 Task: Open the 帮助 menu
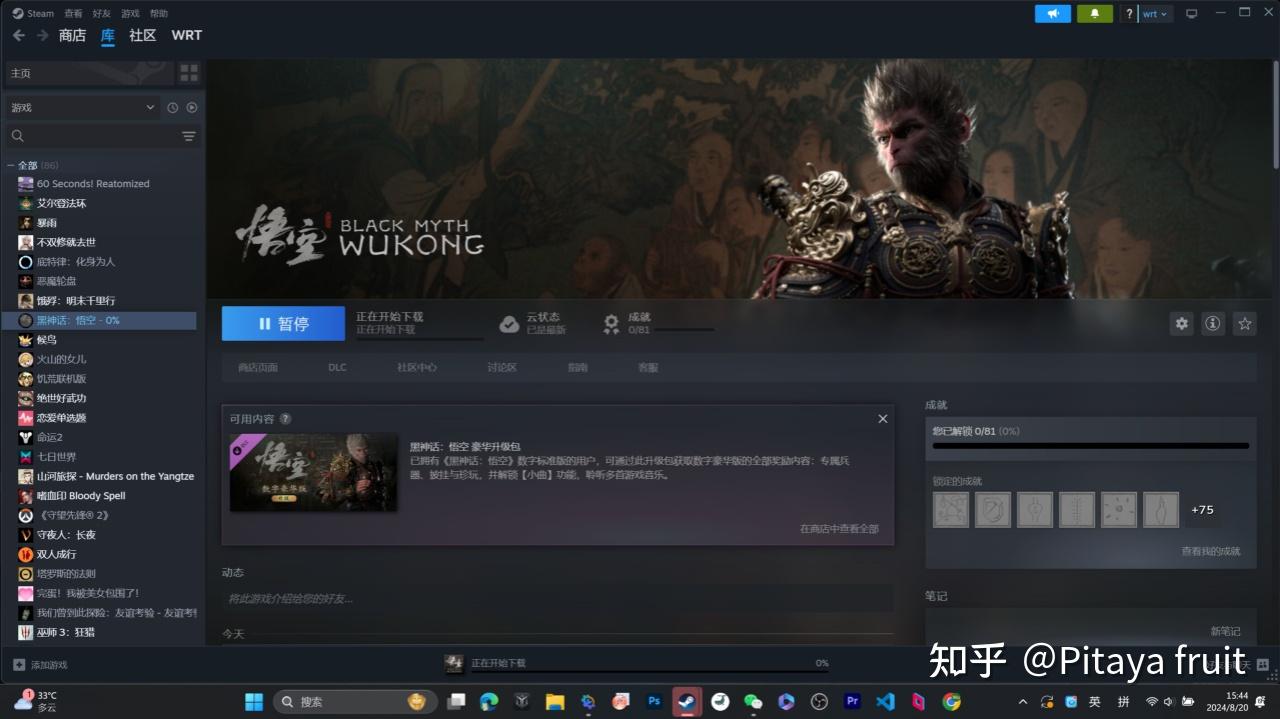[159, 13]
